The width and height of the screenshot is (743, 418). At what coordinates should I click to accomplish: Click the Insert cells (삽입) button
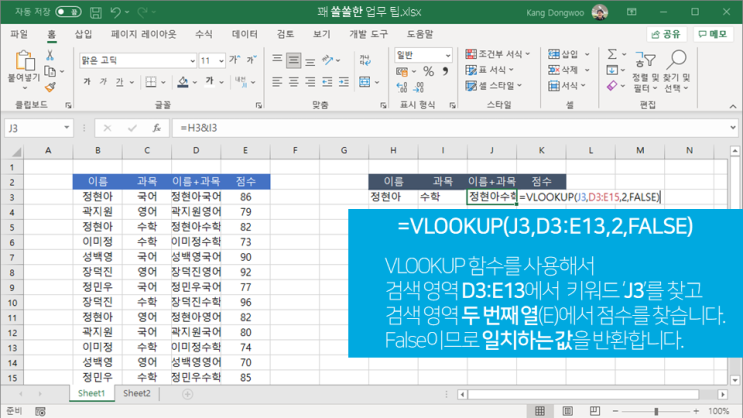click(x=563, y=54)
